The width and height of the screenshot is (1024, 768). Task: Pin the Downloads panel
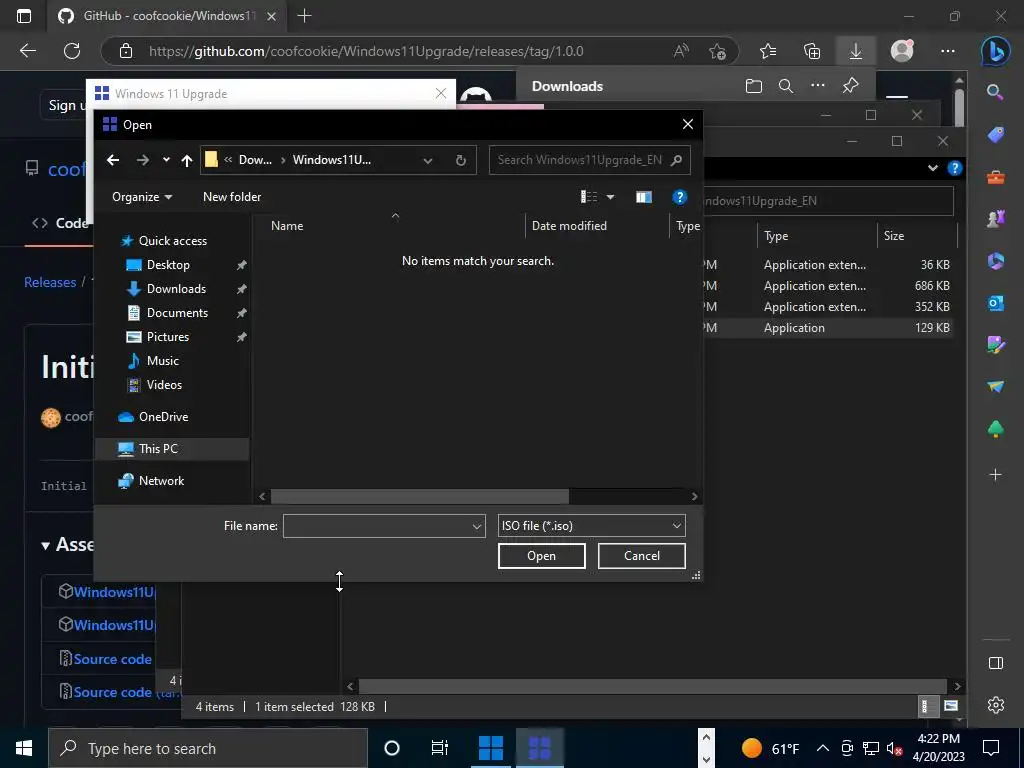tap(850, 86)
